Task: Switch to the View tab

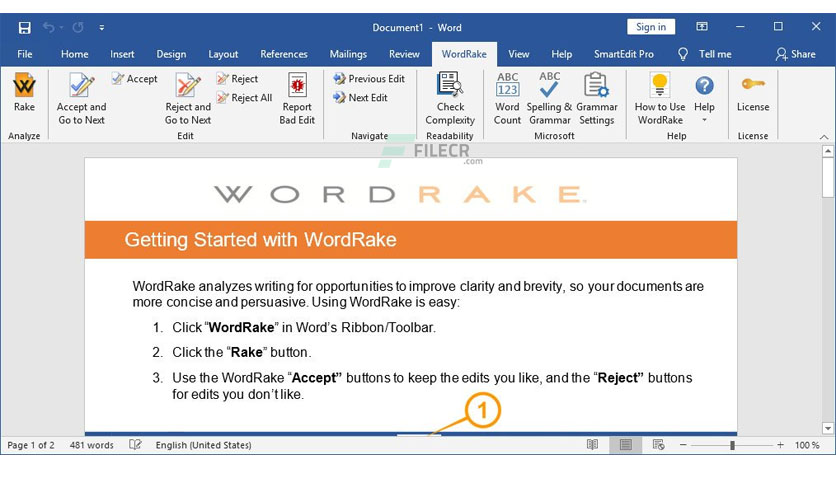Action: pyautogui.click(x=518, y=54)
